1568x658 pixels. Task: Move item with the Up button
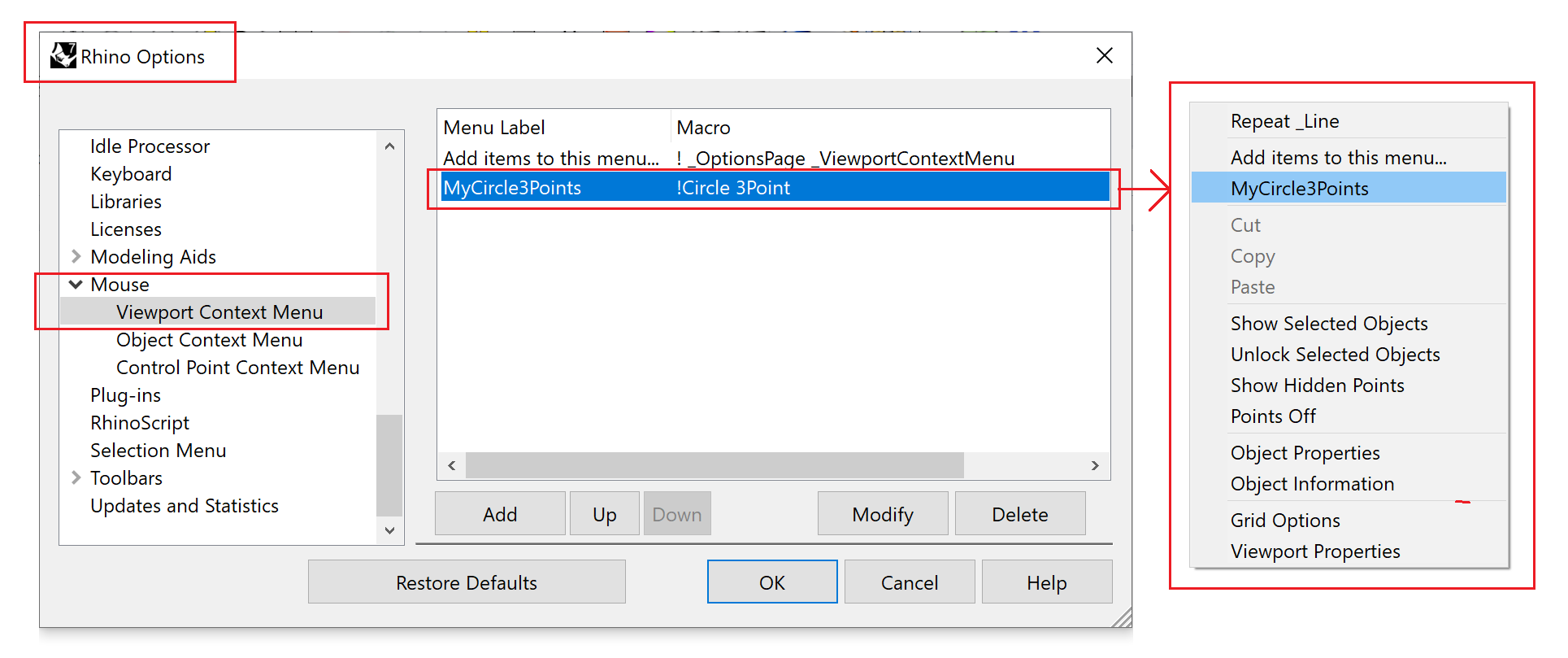(605, 514)
